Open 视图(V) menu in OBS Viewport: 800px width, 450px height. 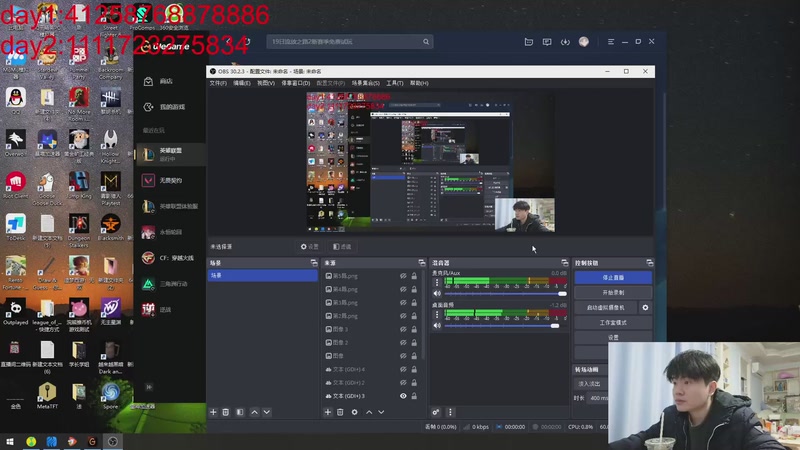(x=266, y=83)
